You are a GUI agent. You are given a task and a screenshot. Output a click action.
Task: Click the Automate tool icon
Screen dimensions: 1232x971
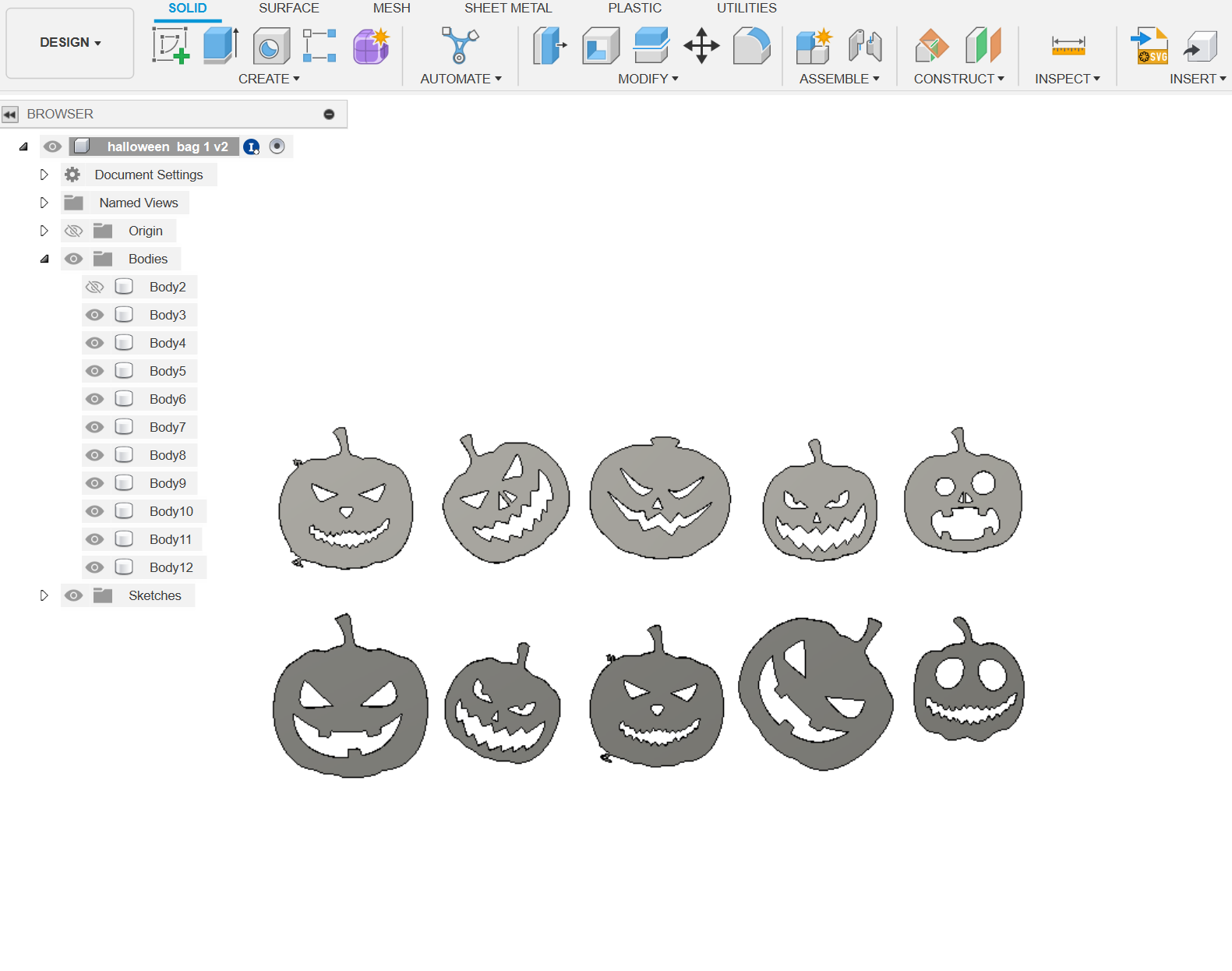(x=460, y=45)
